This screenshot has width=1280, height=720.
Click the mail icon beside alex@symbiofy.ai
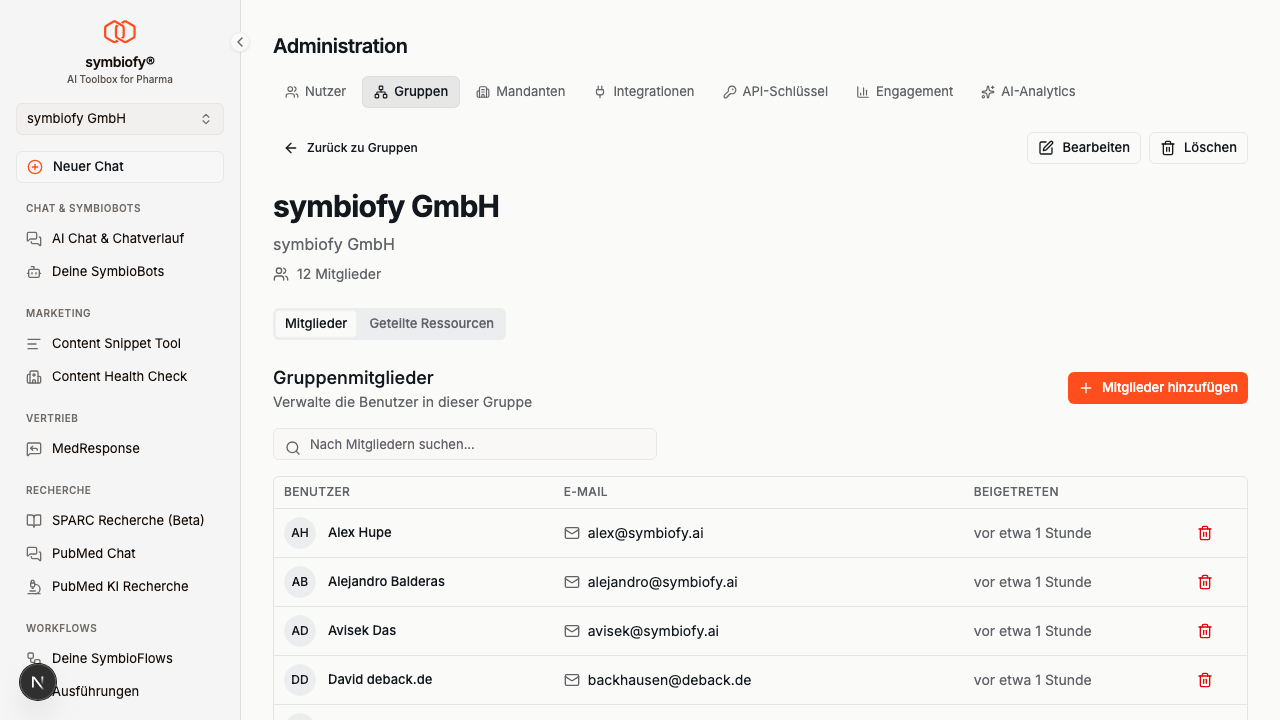[572, 533]
